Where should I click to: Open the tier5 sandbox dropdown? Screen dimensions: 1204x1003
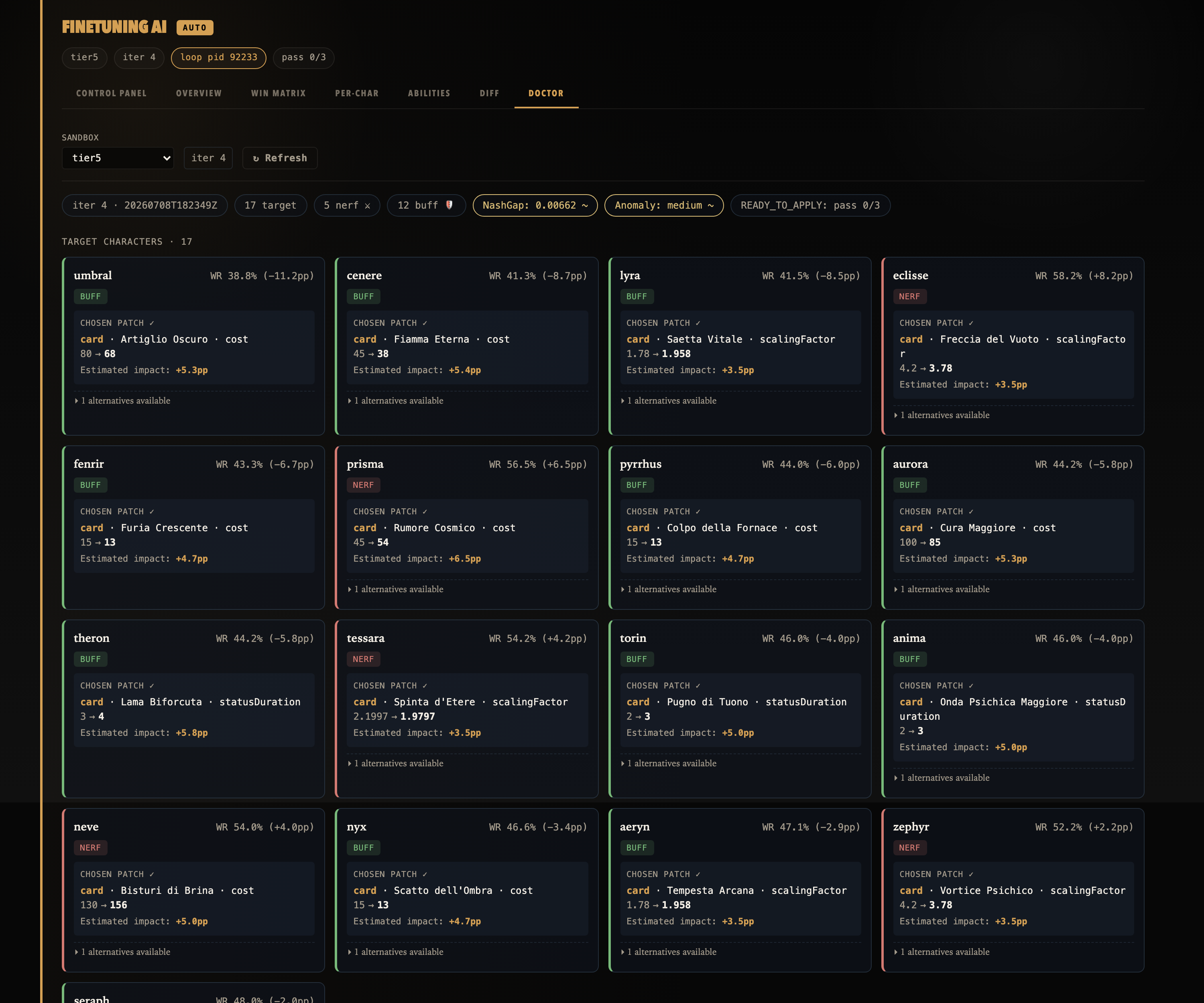coord(118,158)
